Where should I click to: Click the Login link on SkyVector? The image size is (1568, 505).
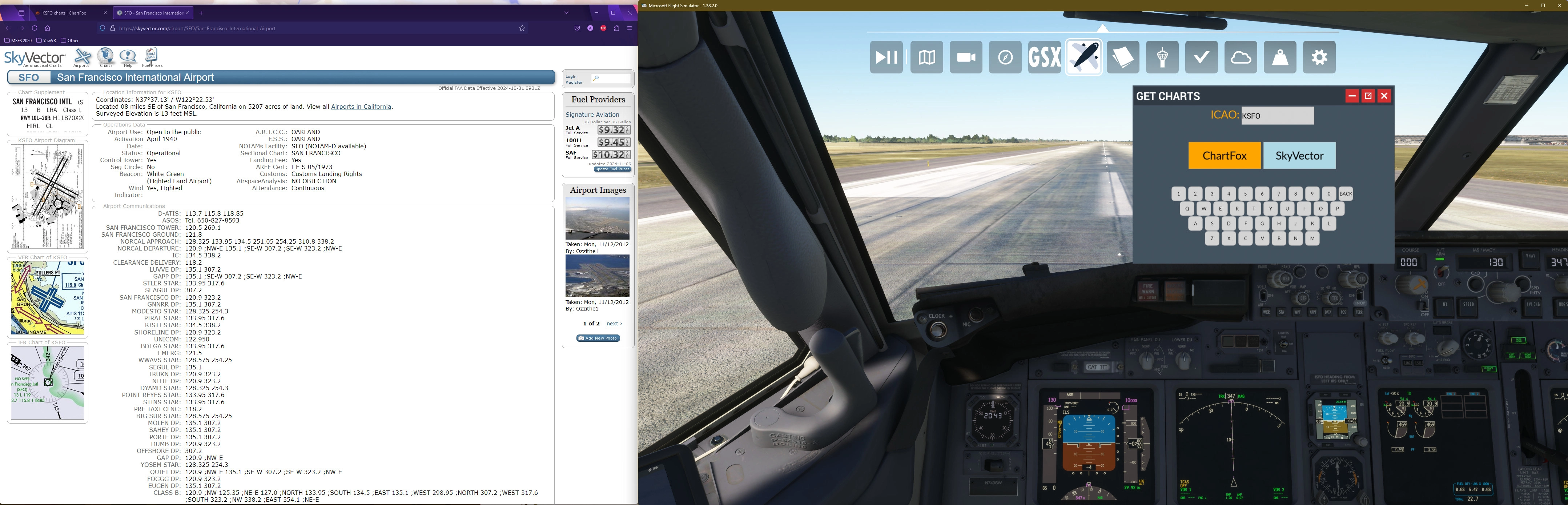point(571,77)
